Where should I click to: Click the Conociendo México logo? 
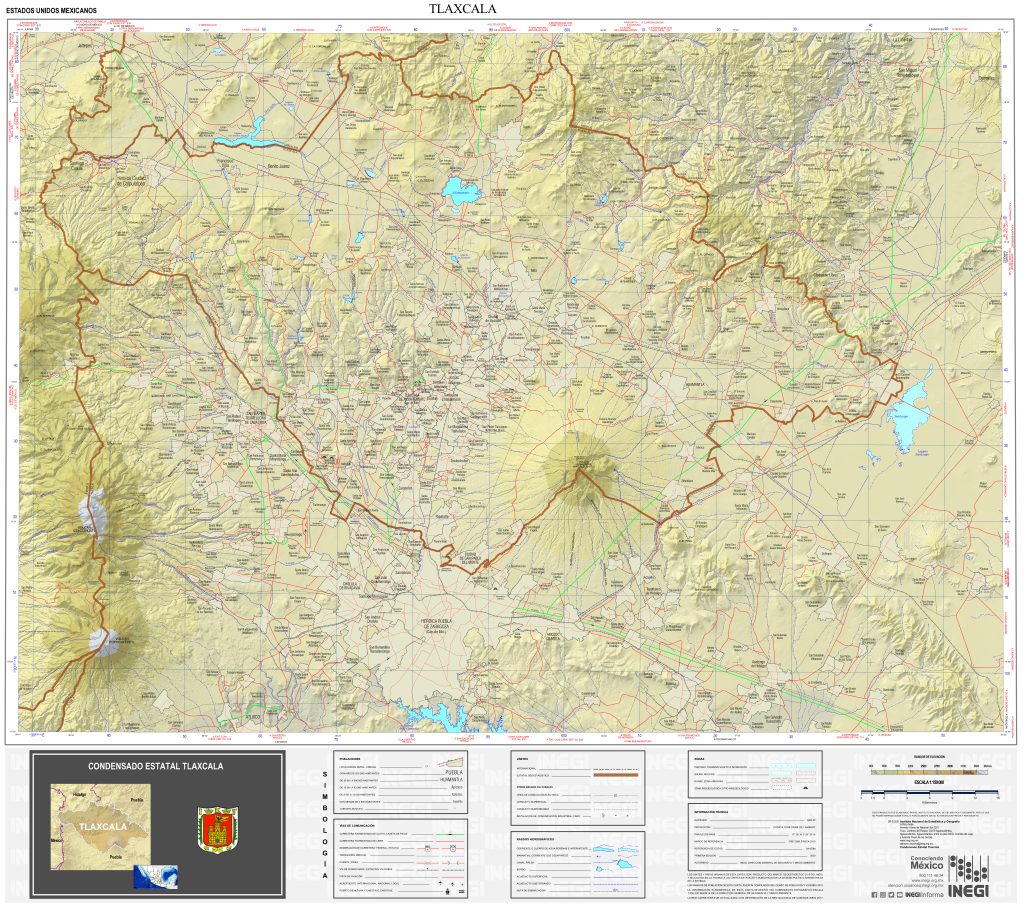[927, 862]
